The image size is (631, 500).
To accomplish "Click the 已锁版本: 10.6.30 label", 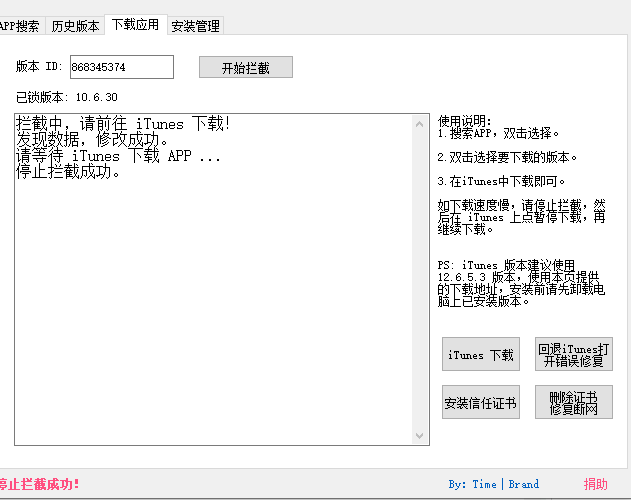I will (67, 97).
